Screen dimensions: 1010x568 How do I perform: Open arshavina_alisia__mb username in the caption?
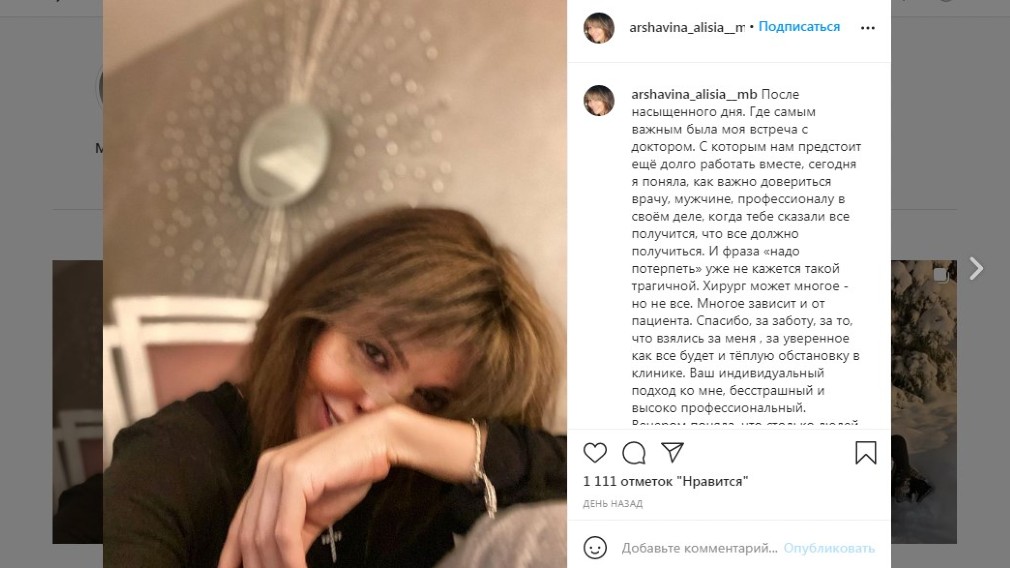[694, 94]
